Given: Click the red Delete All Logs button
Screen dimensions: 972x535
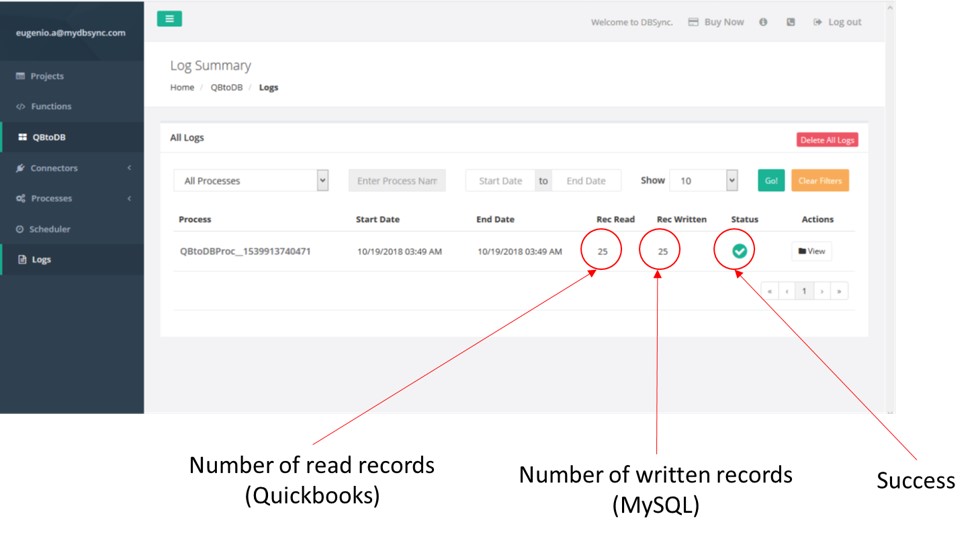Looking at the screenshot, I should pos(827,139).
